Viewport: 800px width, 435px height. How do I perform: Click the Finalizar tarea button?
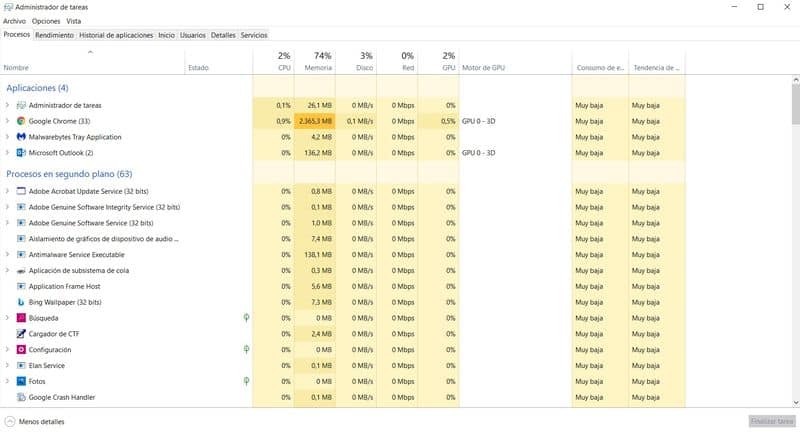tap(772, 421)
